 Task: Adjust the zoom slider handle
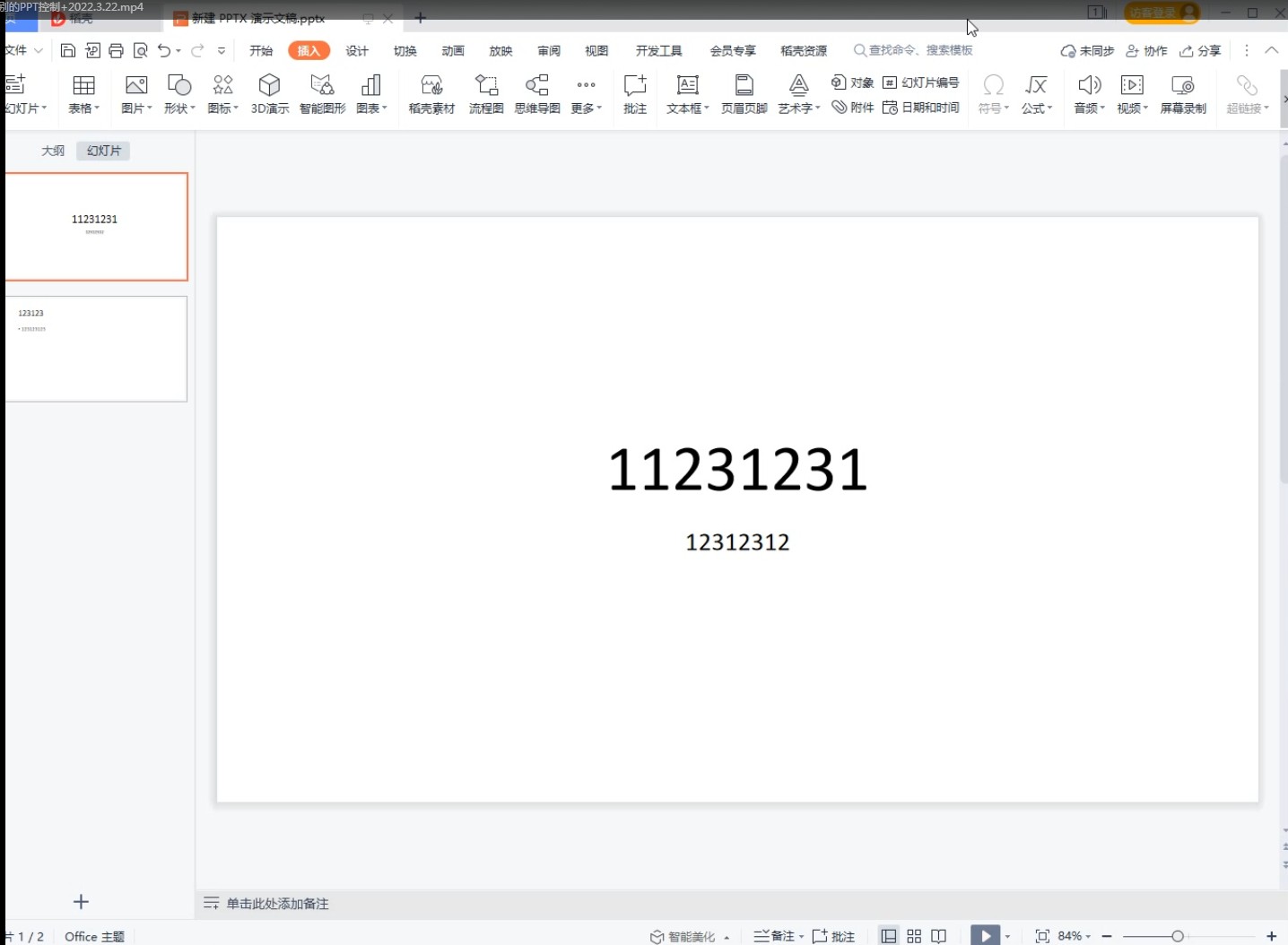coord(1178,936)
